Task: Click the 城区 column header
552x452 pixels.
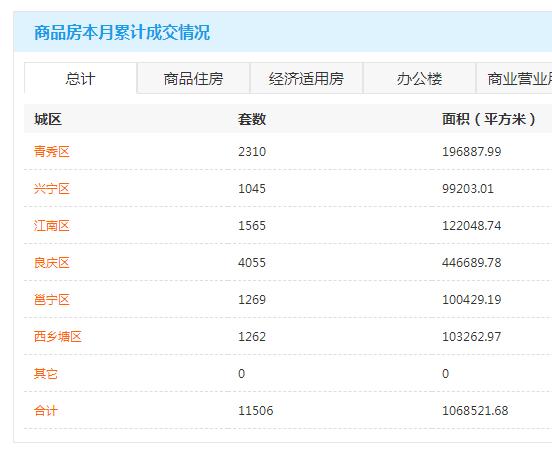Action: (48, 119)
